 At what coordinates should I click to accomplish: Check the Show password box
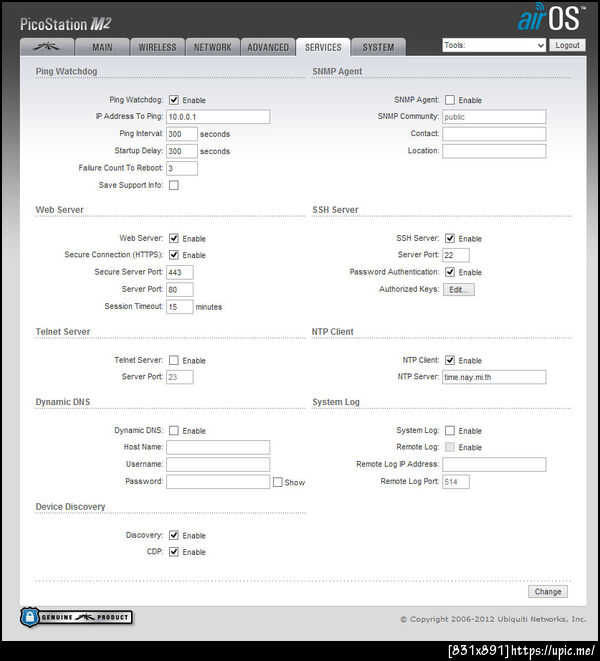277,482
